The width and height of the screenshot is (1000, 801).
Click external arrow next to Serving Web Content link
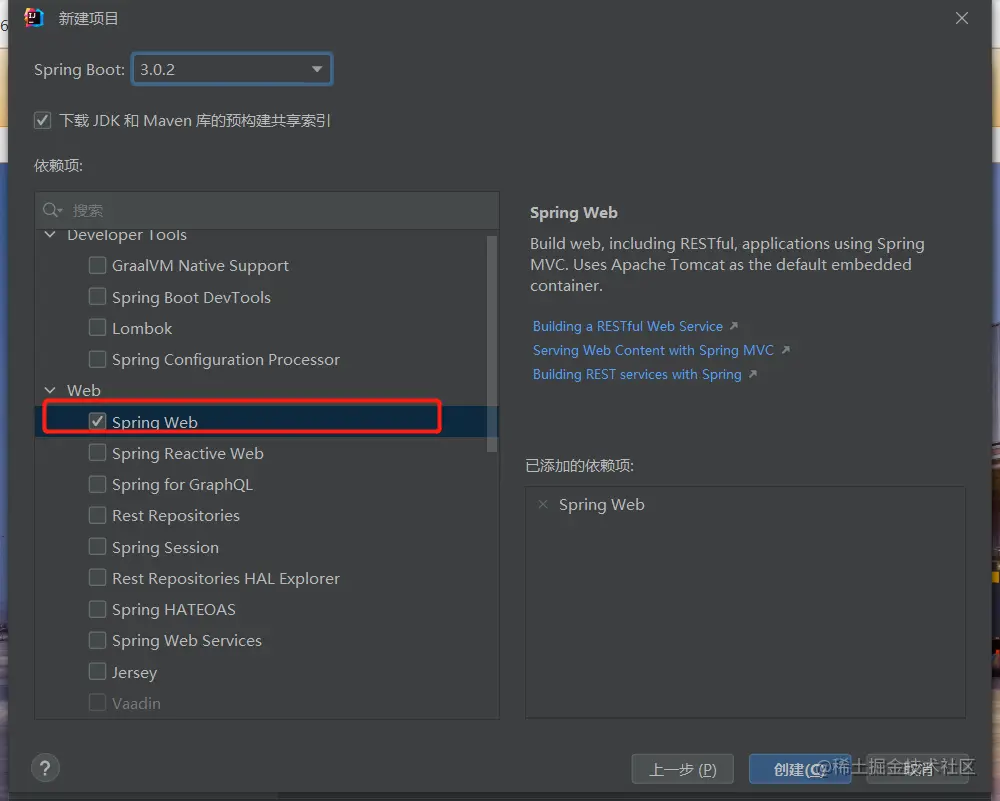tap(786, 350)
